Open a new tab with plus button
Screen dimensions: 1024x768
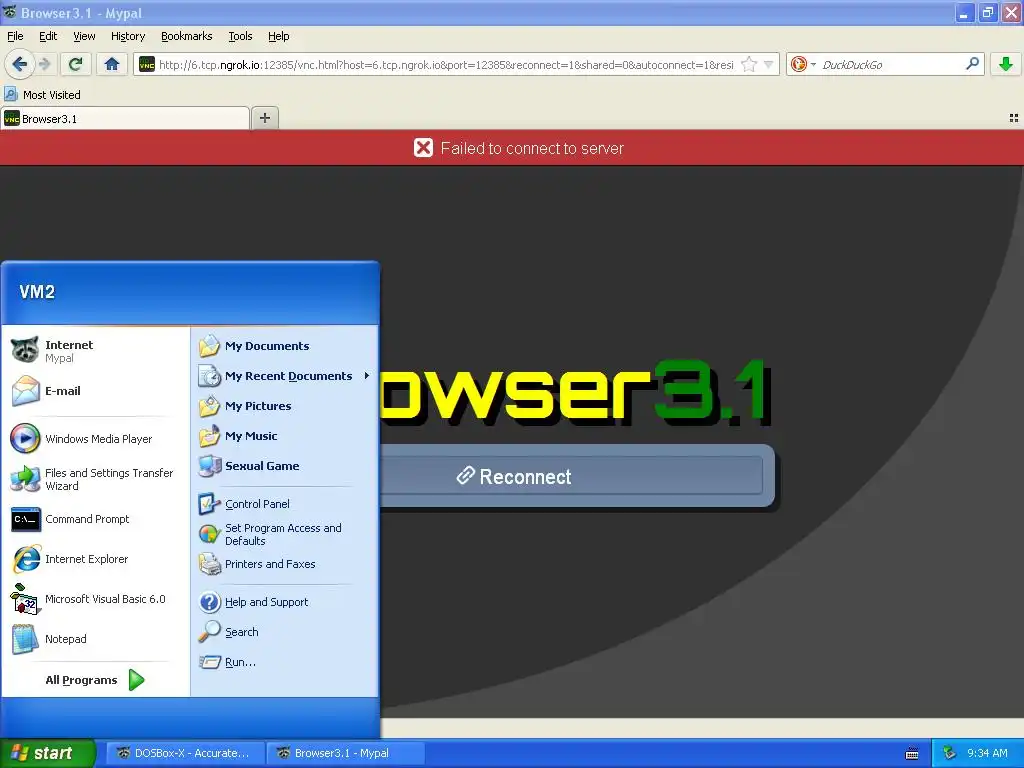264,118
